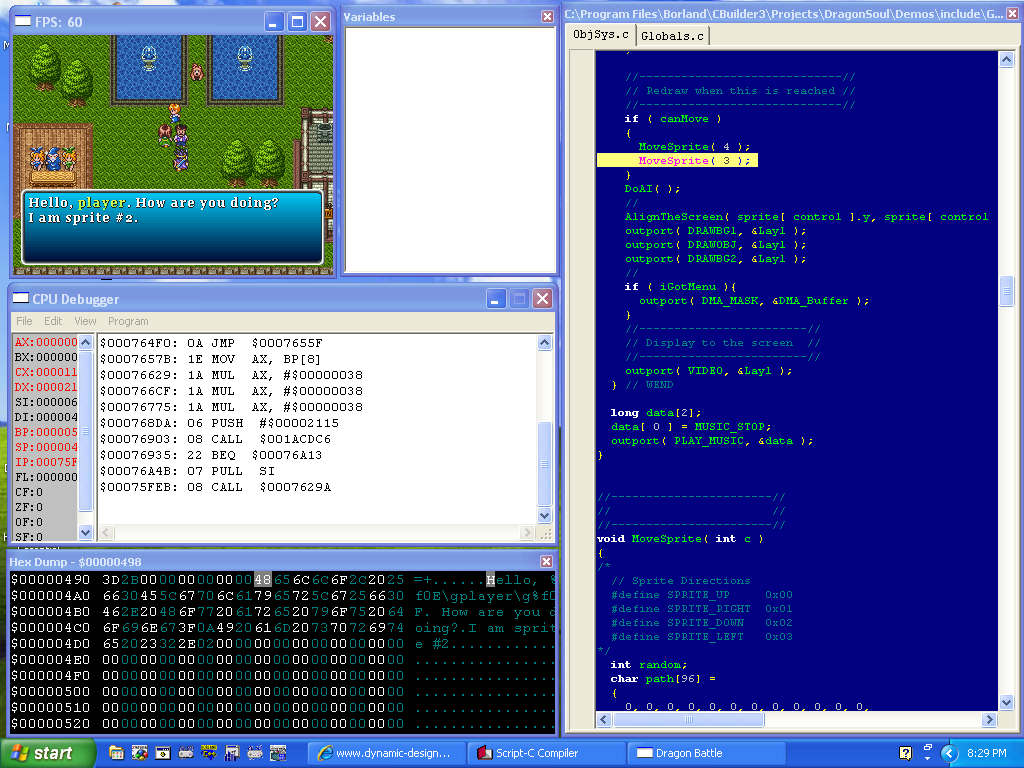1024x768 pixels.
Task: Open the folder icon in Quick Launch
Action: tap(117, 753)
